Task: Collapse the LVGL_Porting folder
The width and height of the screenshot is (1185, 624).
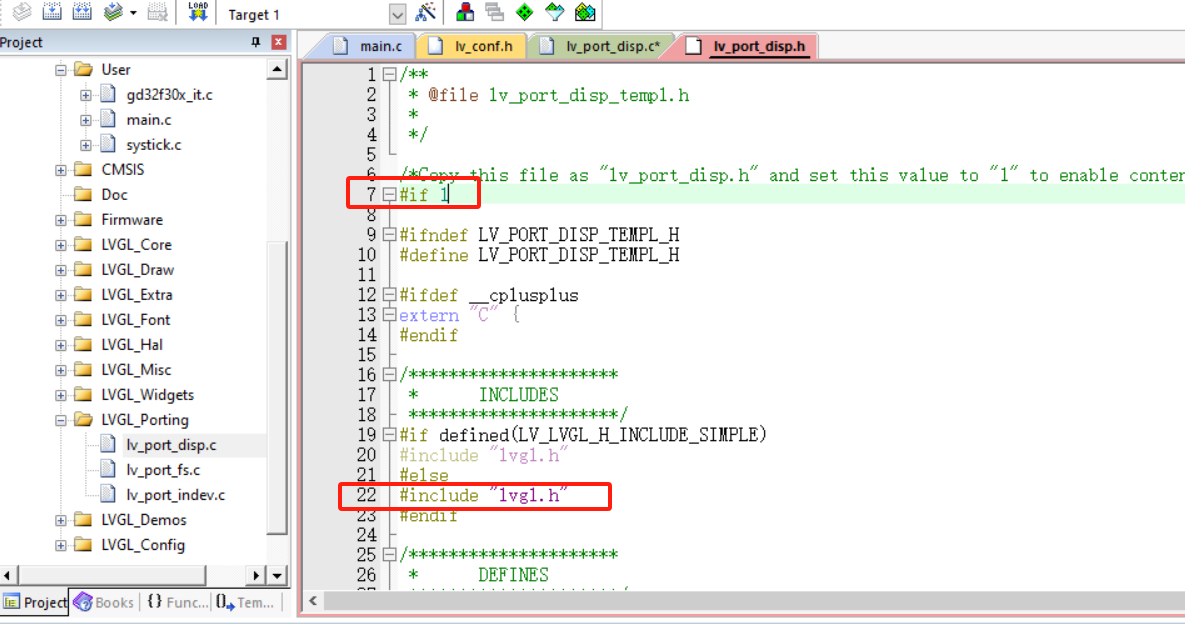Action: click(x=61, y=420)
